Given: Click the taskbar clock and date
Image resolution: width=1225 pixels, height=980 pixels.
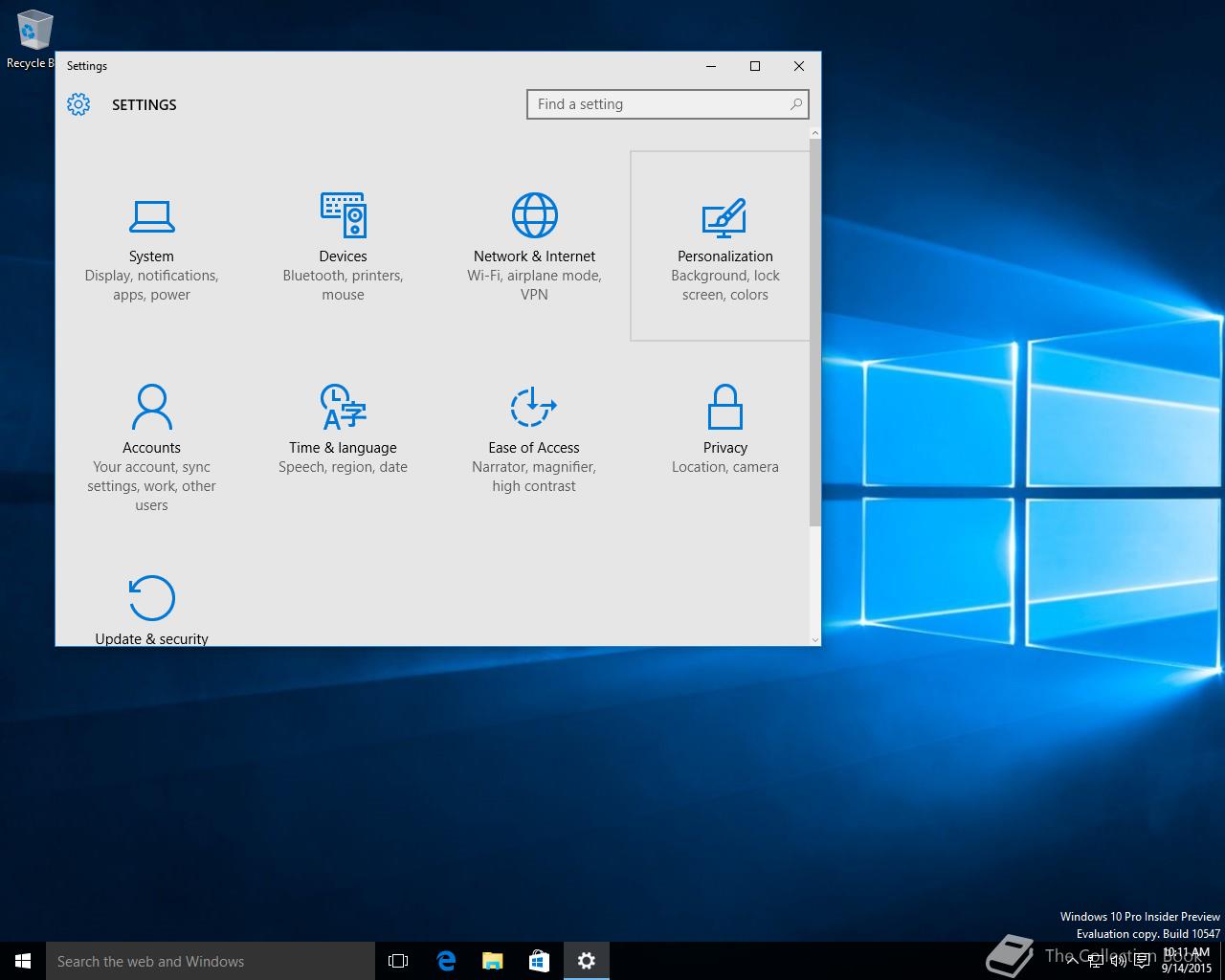Looking at the screenshot, I should tap(1187, 961).
